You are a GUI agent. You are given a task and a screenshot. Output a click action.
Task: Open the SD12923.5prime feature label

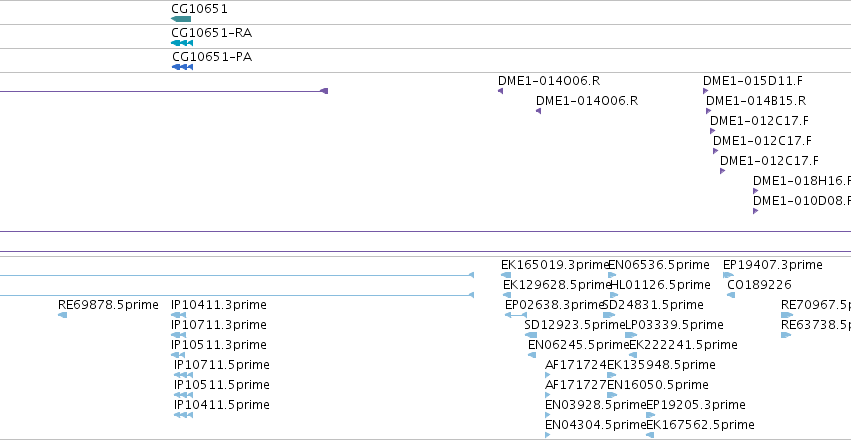pyautogui.click(x=575, y=324)
